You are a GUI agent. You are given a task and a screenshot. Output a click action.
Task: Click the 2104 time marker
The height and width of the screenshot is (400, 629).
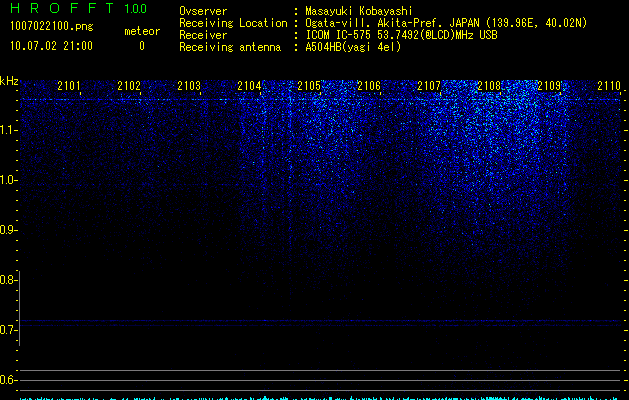click(x=249, y=85)
